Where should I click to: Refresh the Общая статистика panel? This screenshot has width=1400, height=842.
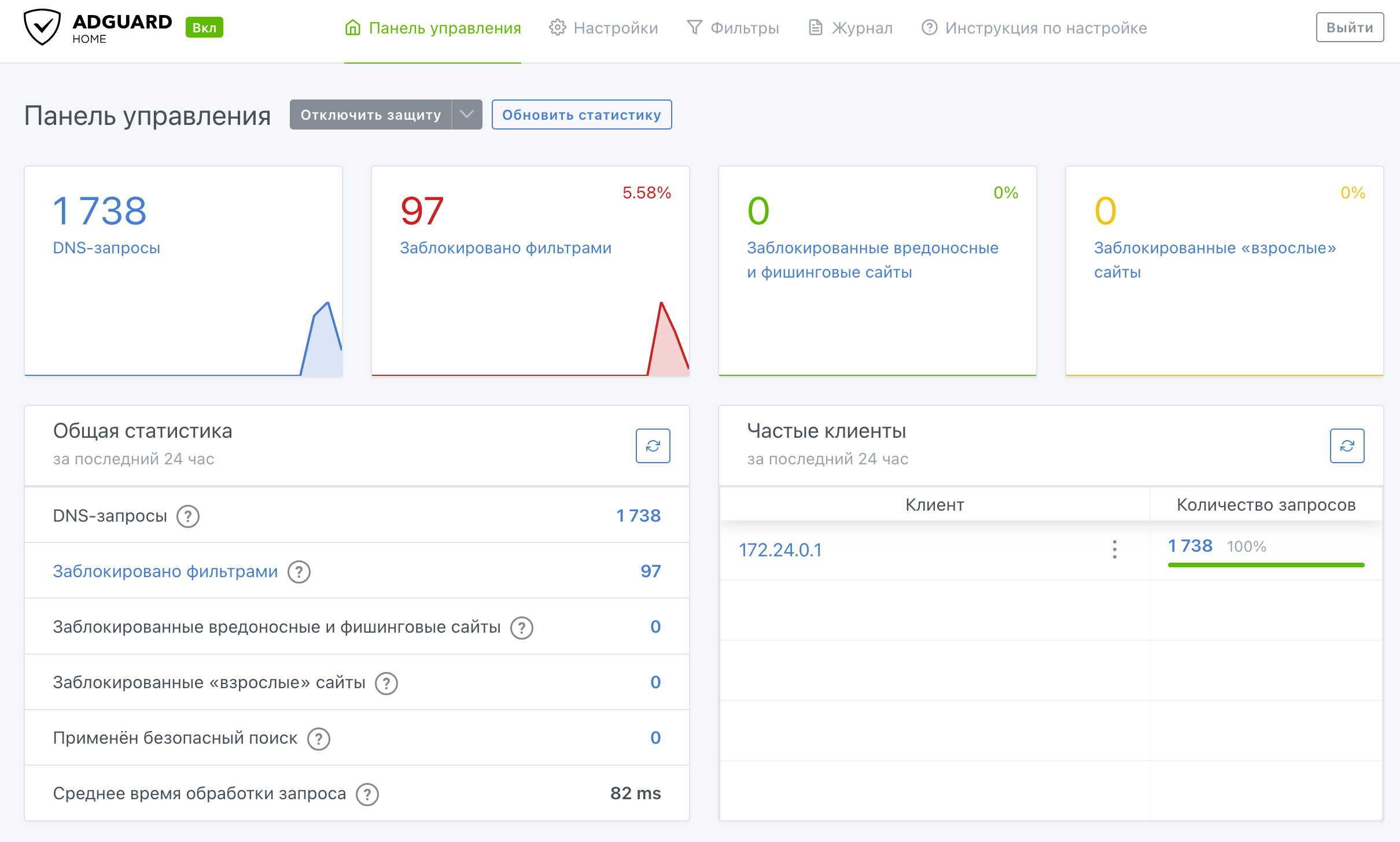(x=653, y=446)
